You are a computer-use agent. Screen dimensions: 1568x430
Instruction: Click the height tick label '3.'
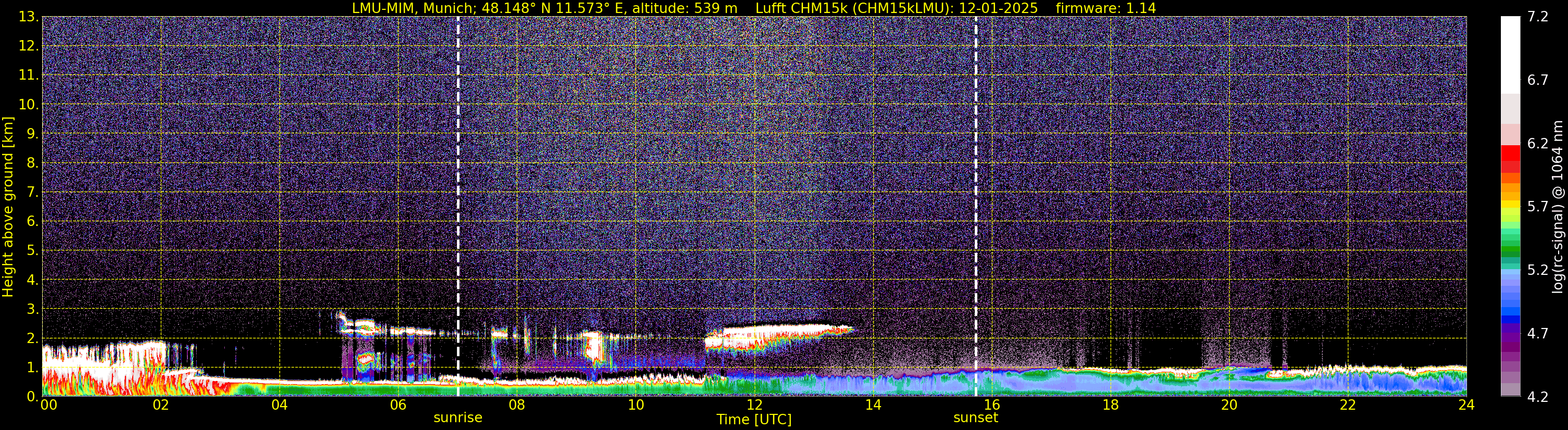click(32, 309)
